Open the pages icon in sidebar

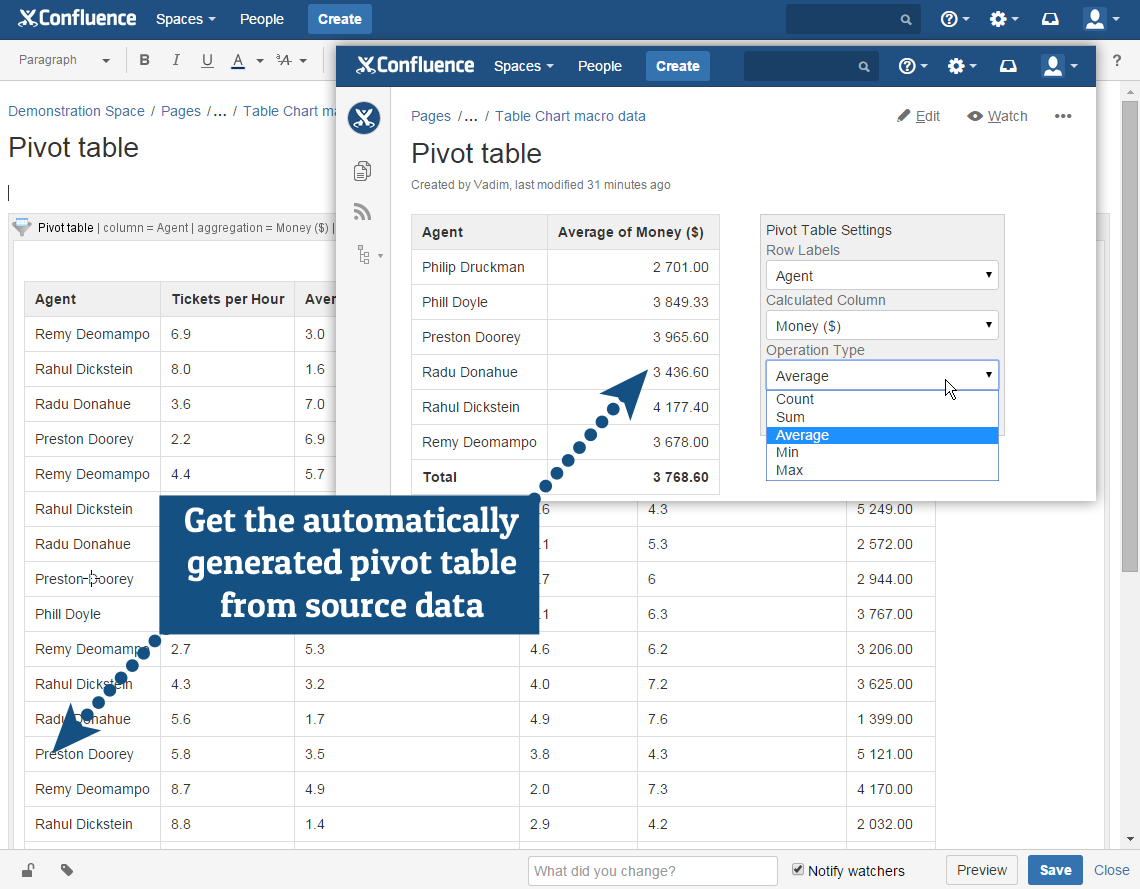363,171
